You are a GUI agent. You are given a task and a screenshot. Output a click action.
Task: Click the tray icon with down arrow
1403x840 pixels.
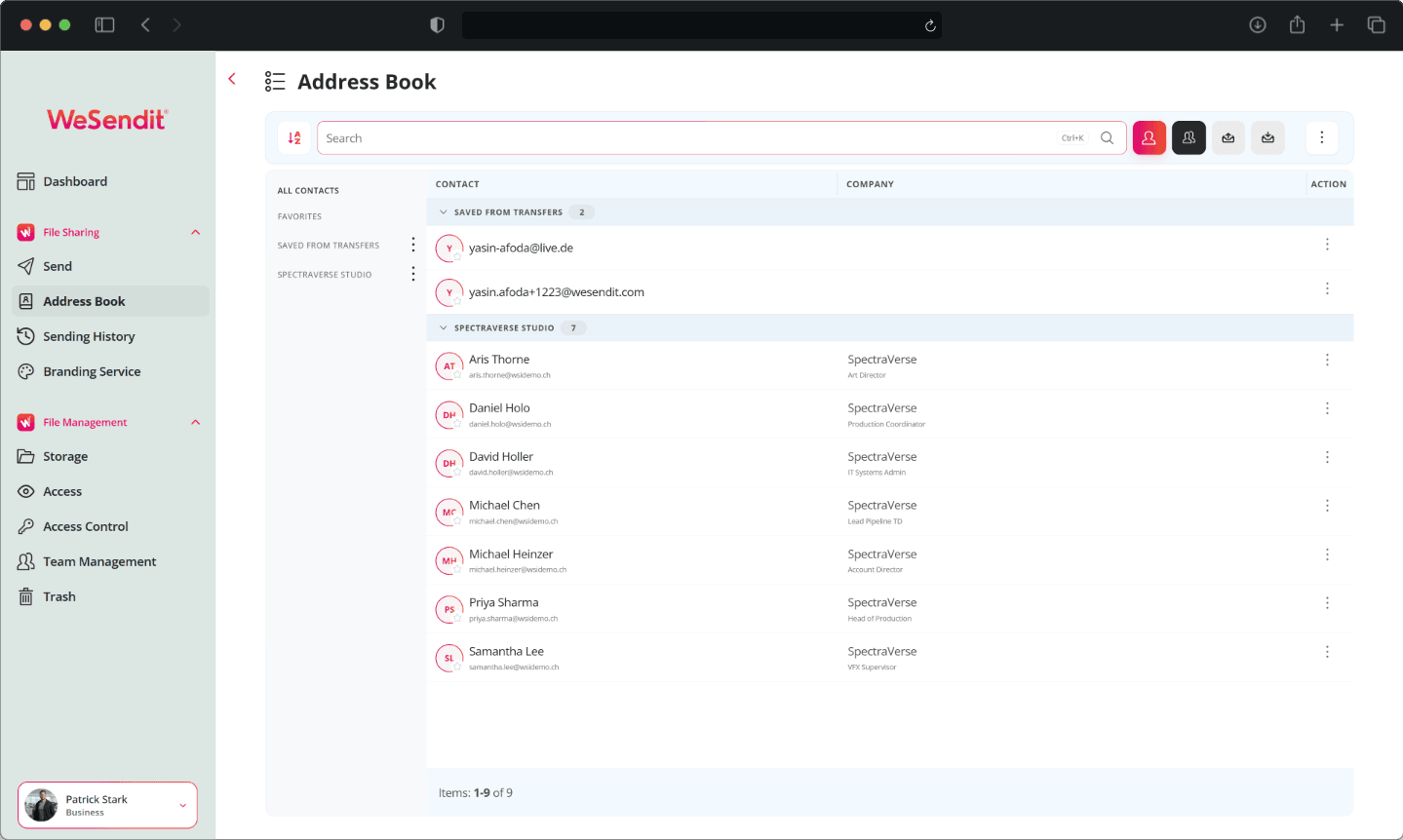[x=1267, y=138]
